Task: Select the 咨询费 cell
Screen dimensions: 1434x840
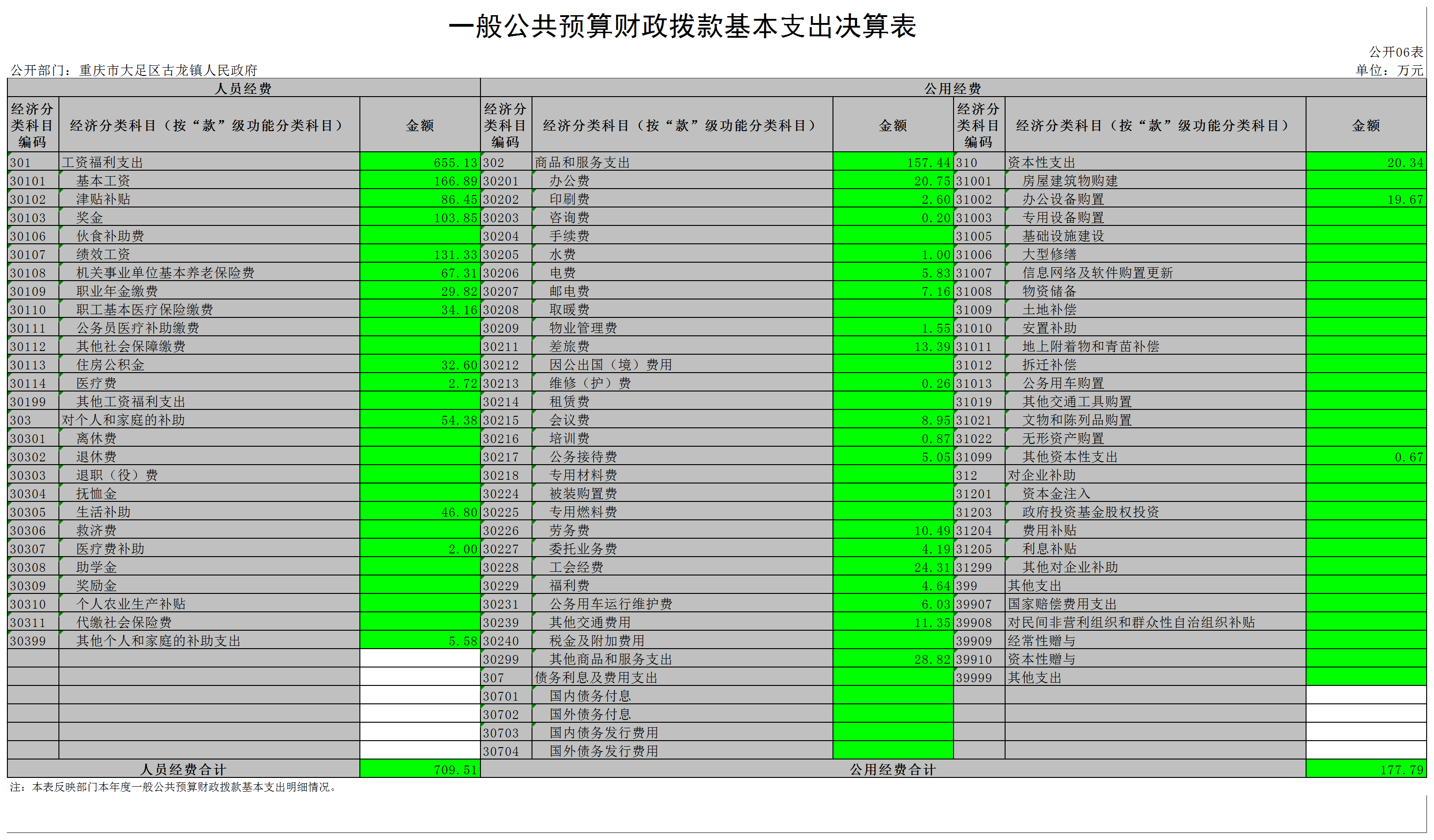Action: [682, 217]
